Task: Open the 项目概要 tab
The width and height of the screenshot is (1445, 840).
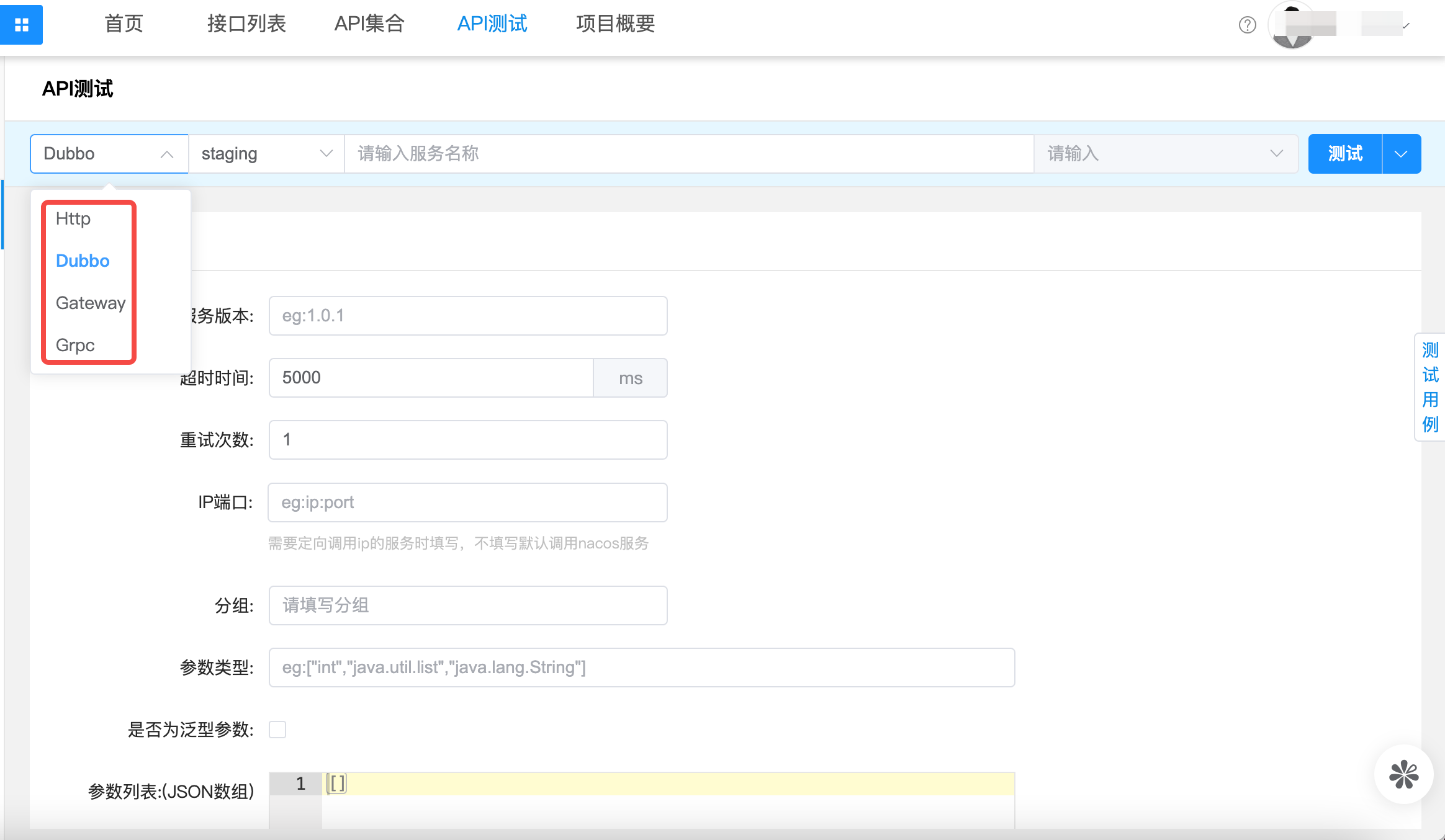Action: coord(615,24)
